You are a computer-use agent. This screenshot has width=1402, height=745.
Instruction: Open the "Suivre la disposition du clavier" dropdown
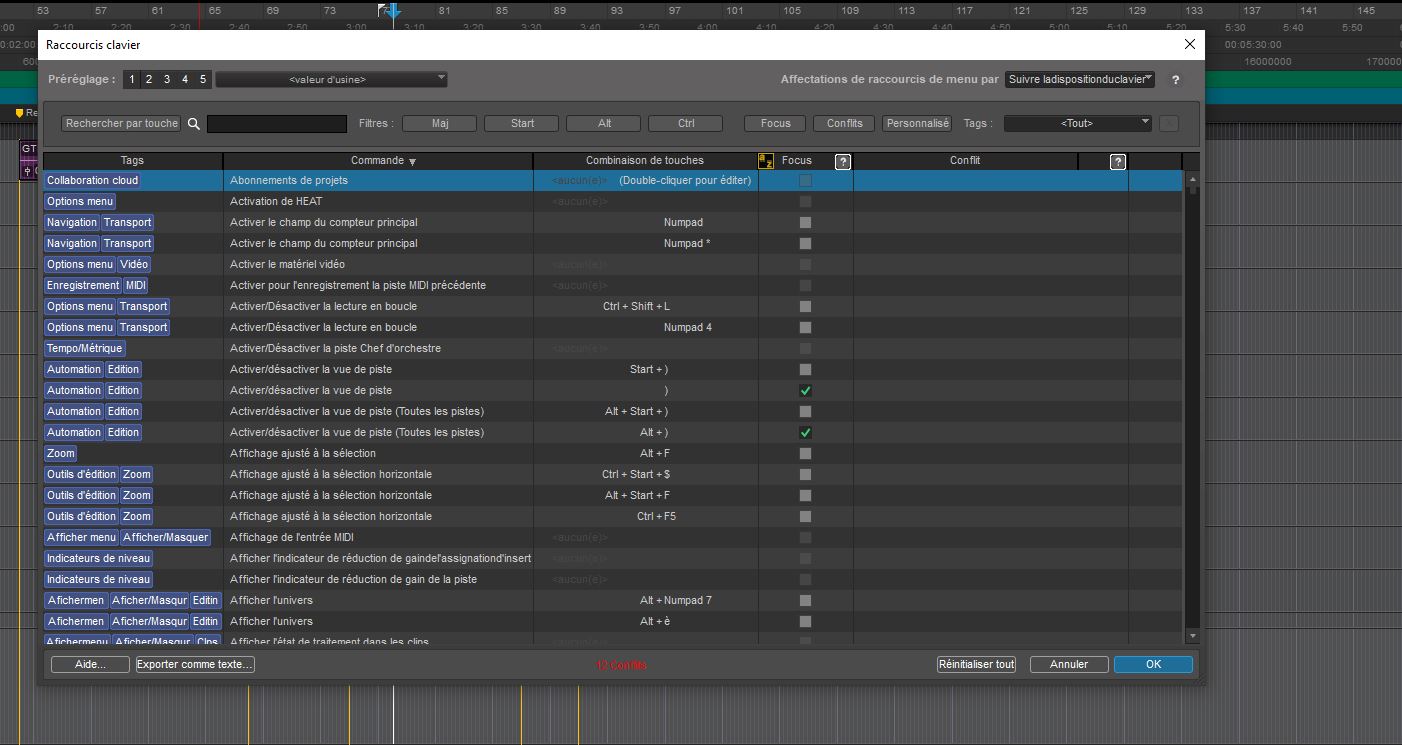pyautogui.click(x=1080, y=79)
